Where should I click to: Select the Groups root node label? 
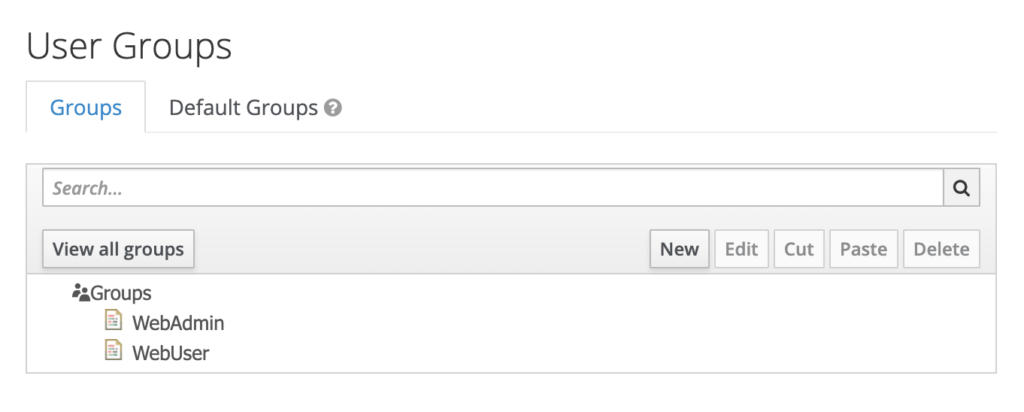pos(121,293)
